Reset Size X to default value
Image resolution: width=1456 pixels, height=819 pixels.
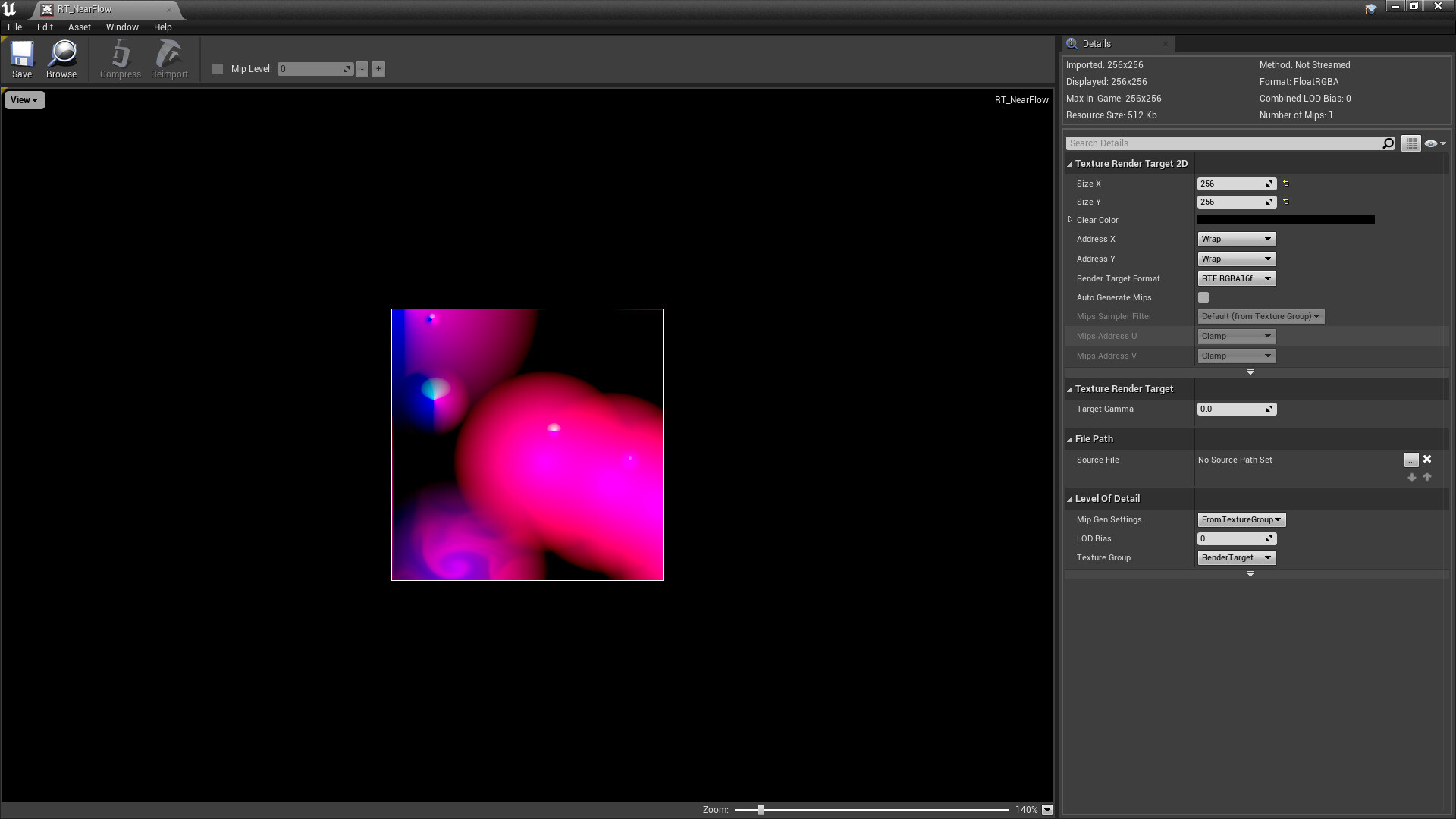tap(1285, 184)
